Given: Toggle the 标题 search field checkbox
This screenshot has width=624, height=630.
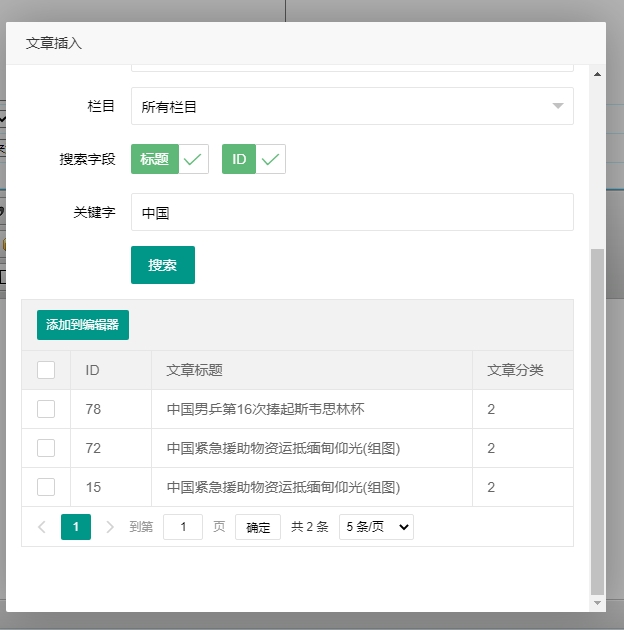Looking at the screenshot, I should pos(169,159).
